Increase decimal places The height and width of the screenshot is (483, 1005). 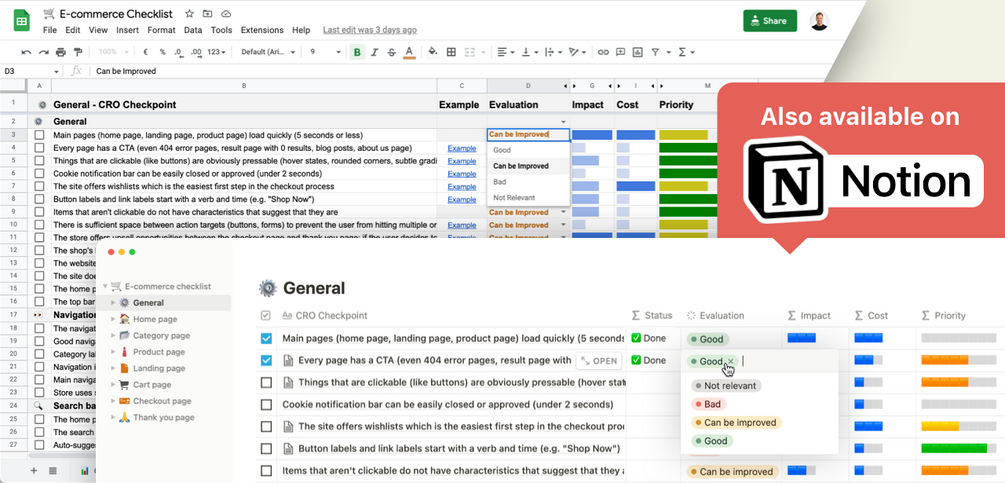[x=196, y=53]
